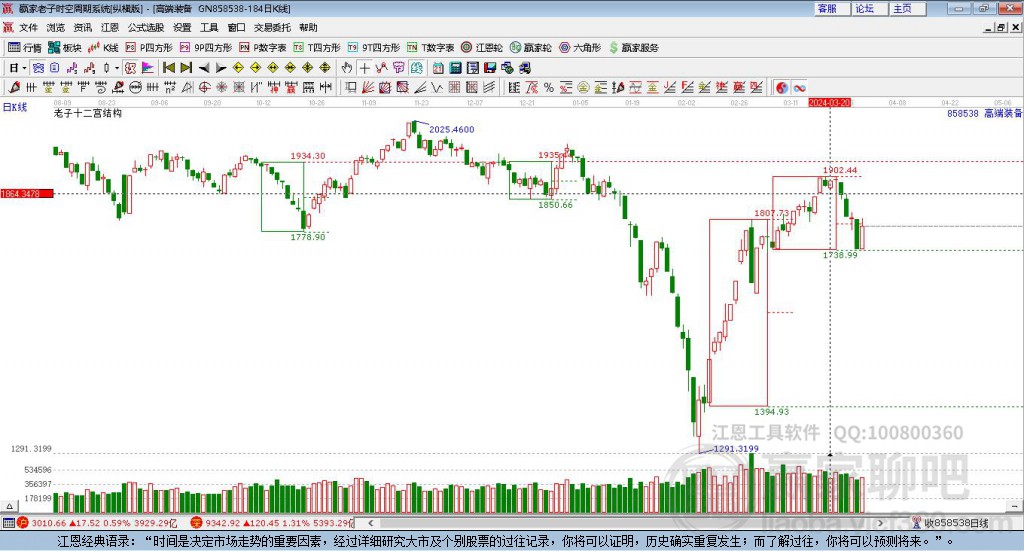
Task: Open the T四方形 tool
Action: tap(317, 48)
